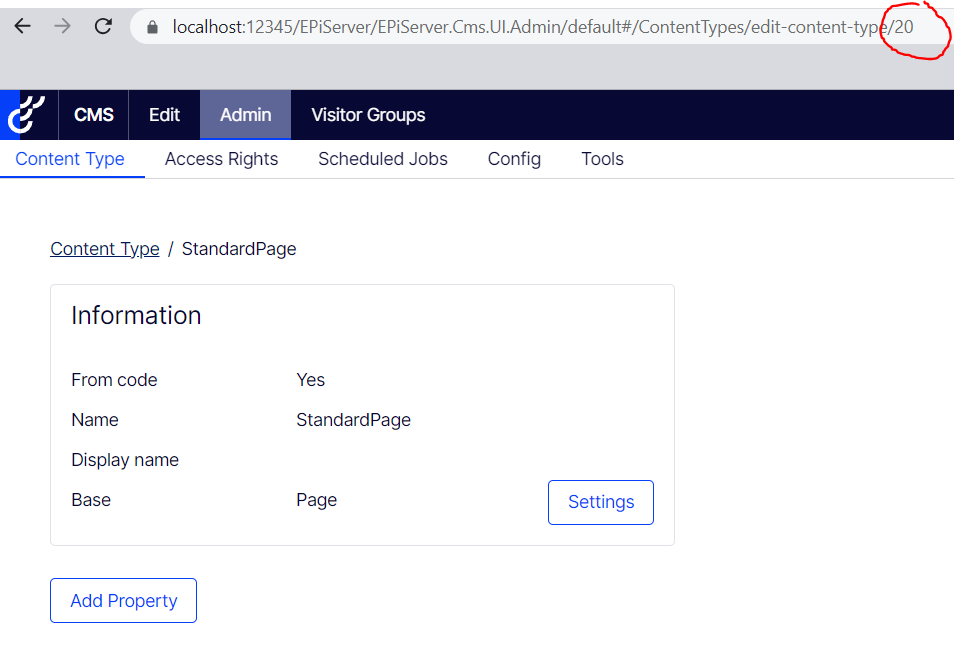Click the Add Property button
The width and height of the screenshot is (954, 649).
click(x=124, y=600)
